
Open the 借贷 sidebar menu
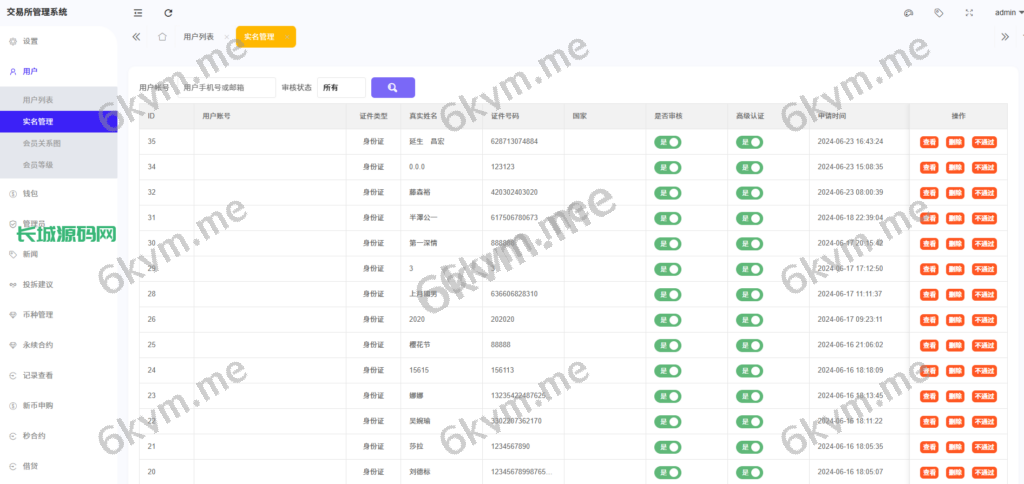[59, 466]
